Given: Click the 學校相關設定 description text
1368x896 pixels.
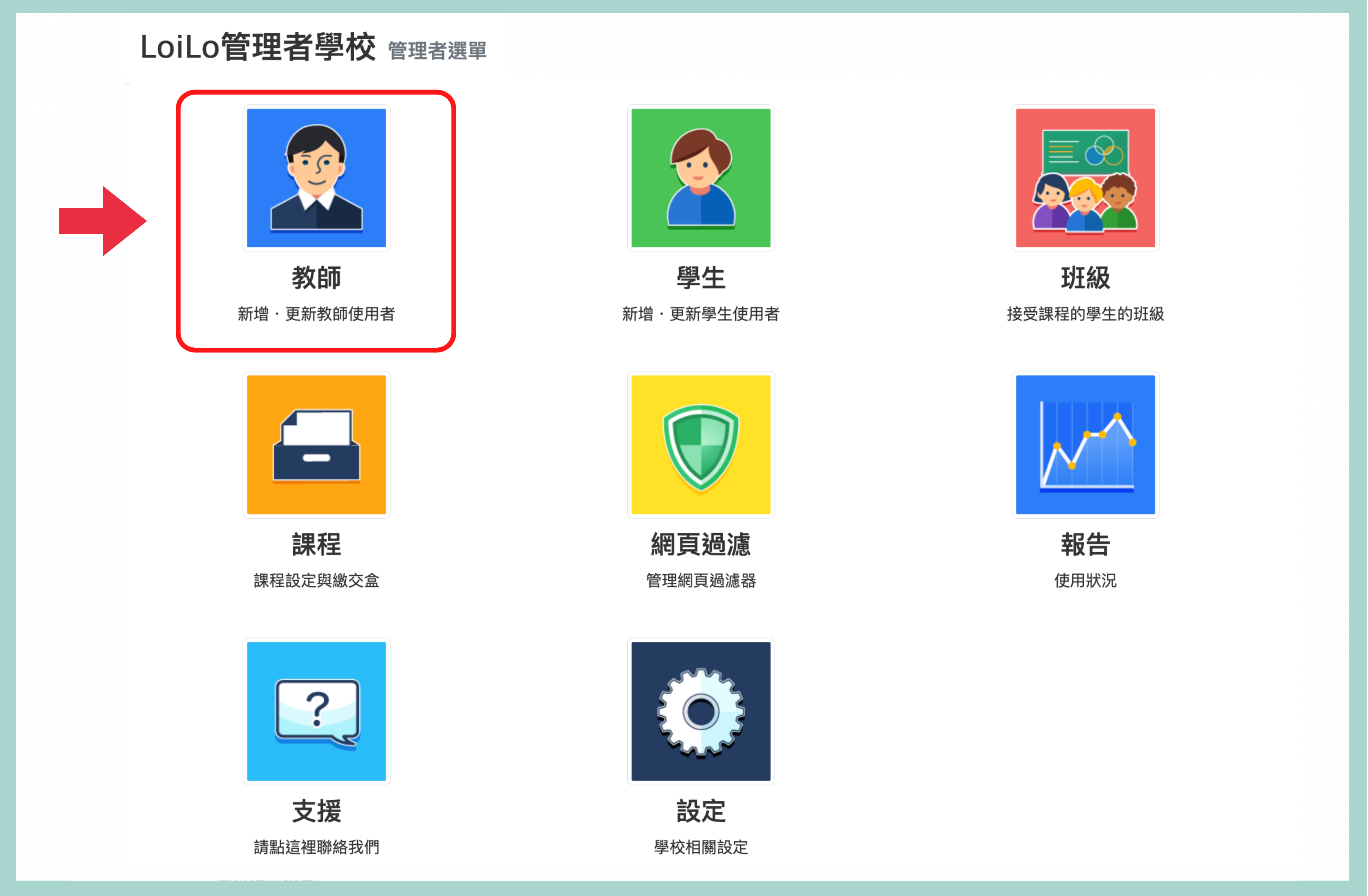Looking at the screenshot, I should click(701, 847).
